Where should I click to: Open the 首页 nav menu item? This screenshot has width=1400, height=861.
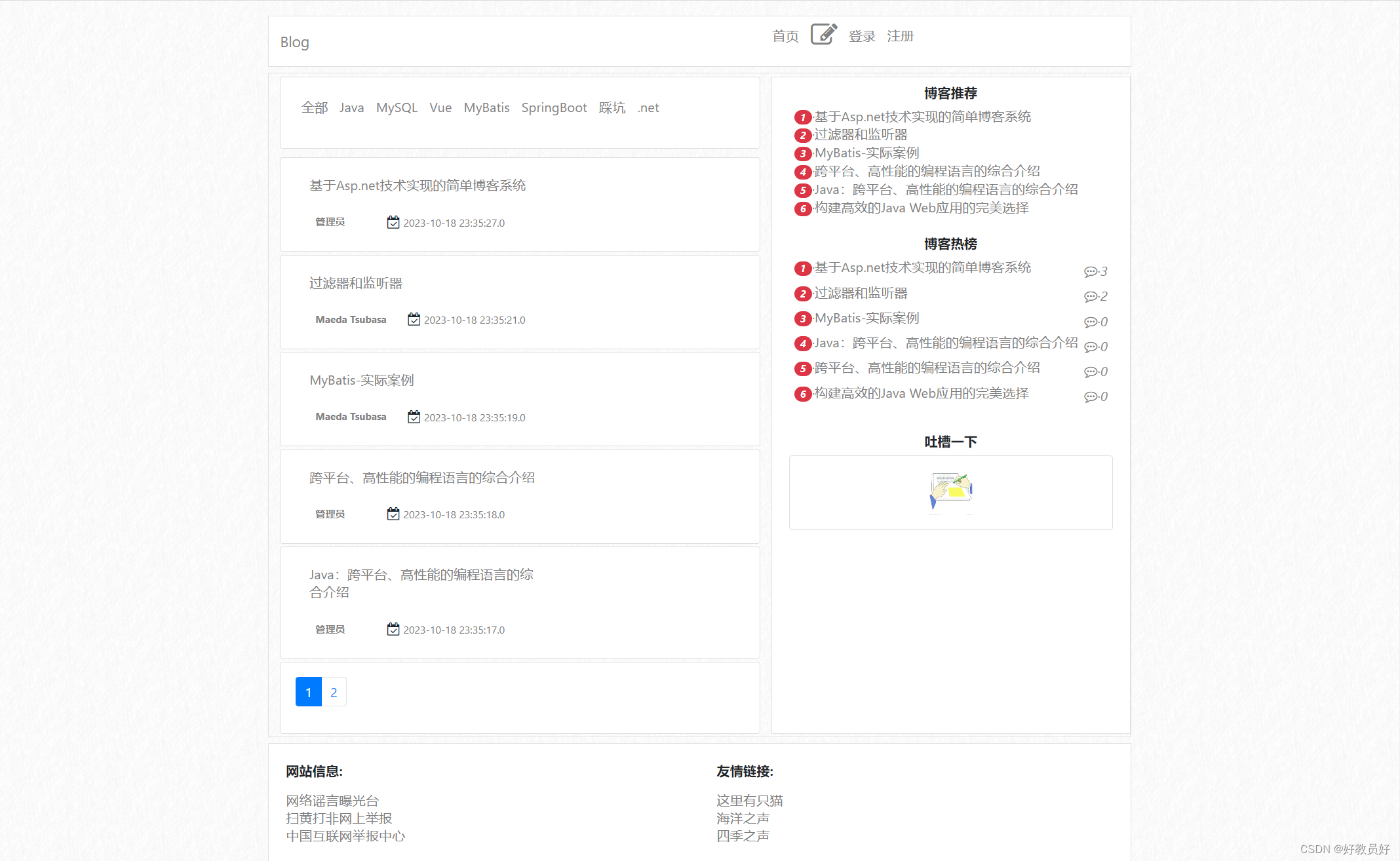[785, 36]
